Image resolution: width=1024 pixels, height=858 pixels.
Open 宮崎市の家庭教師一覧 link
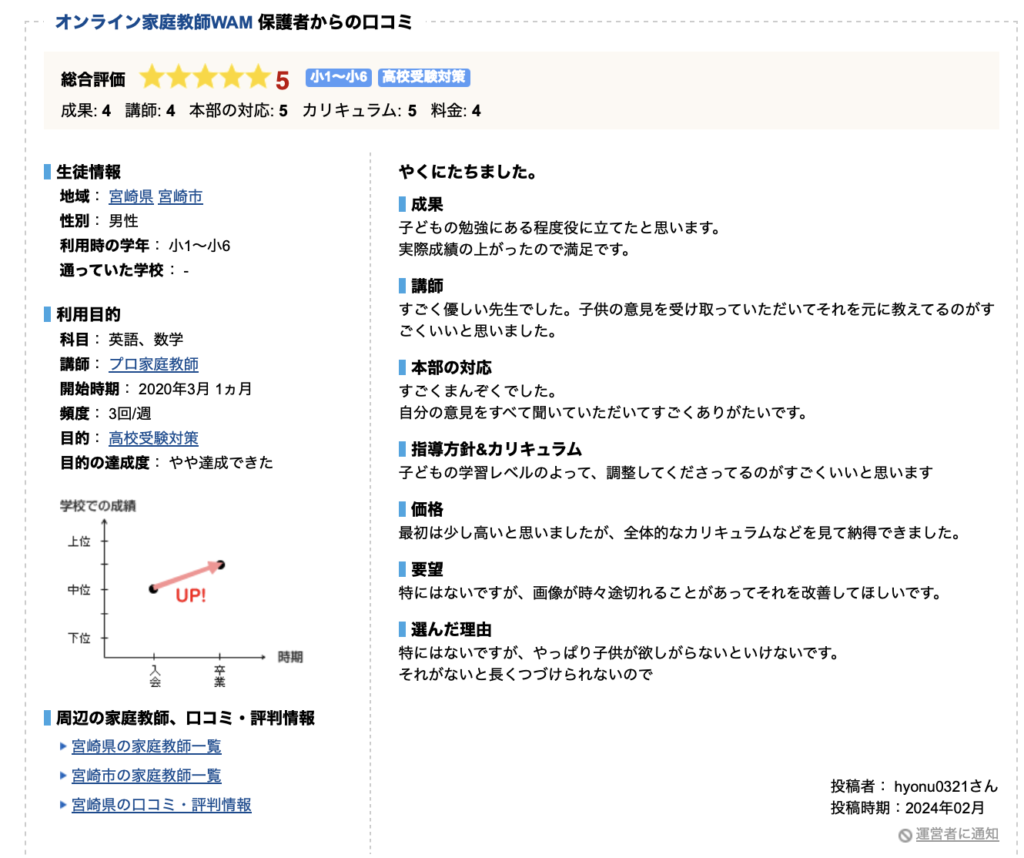(x=146, y=776)
